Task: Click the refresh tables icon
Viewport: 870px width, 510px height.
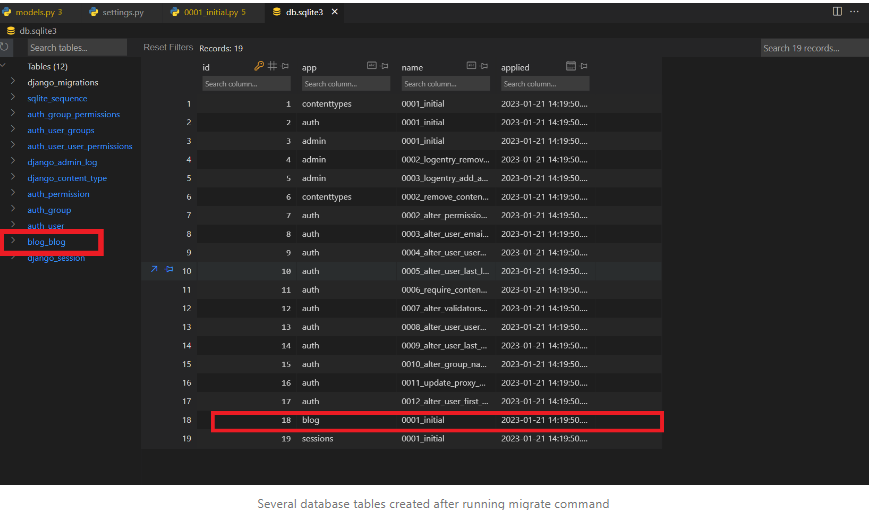Action: click(6, 48)
